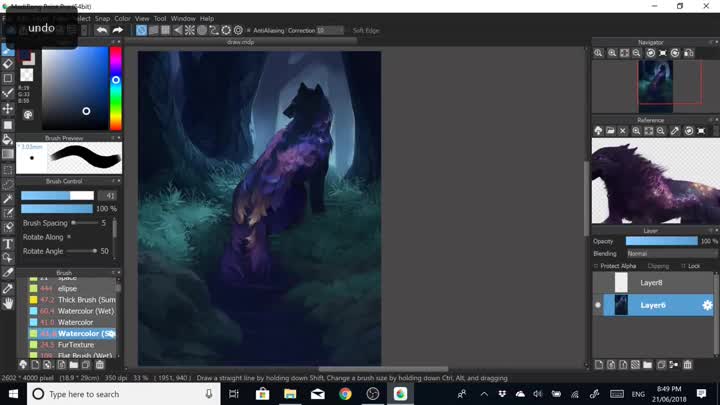Select the Hand pan tool
Screen dimensions: 720x405
click(8, 304)
